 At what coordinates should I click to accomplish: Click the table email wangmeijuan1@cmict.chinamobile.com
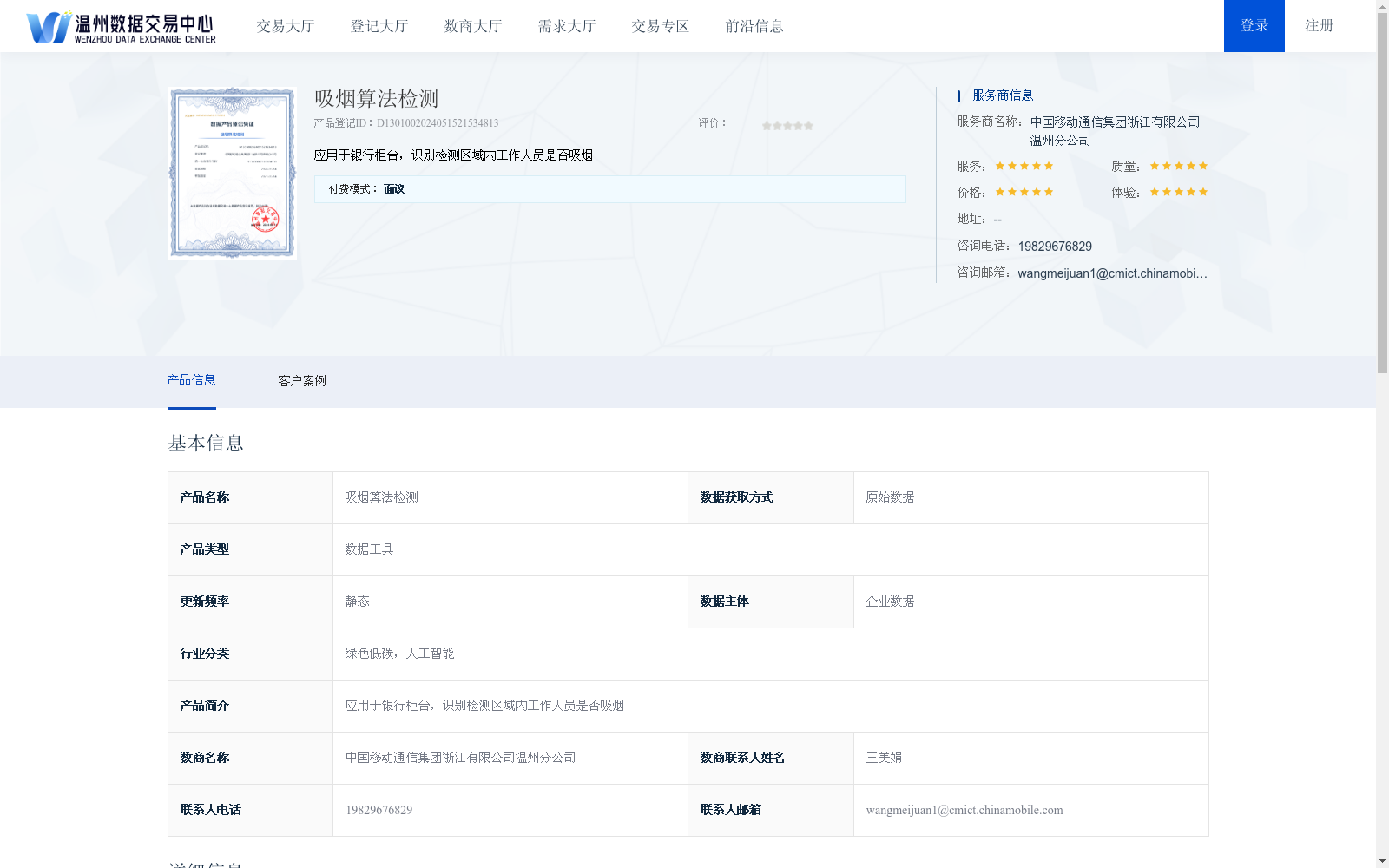click(964, 810)
